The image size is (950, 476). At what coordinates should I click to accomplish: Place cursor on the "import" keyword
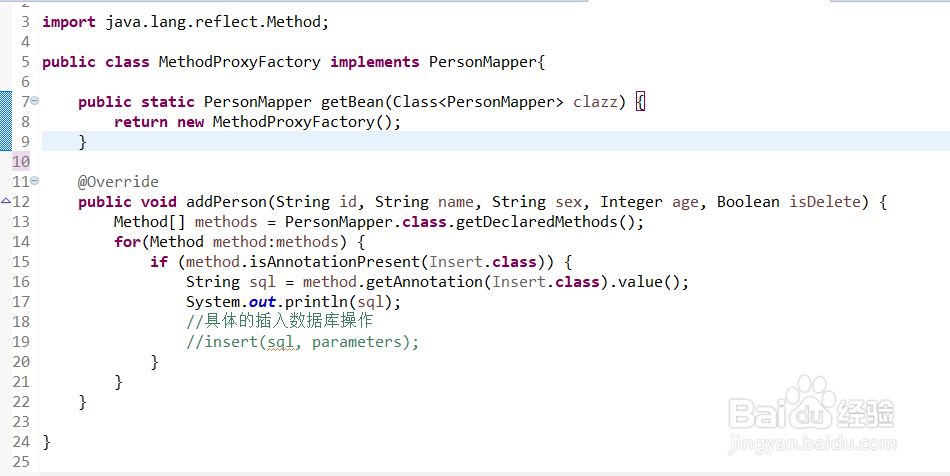click(x=69, y=22)
